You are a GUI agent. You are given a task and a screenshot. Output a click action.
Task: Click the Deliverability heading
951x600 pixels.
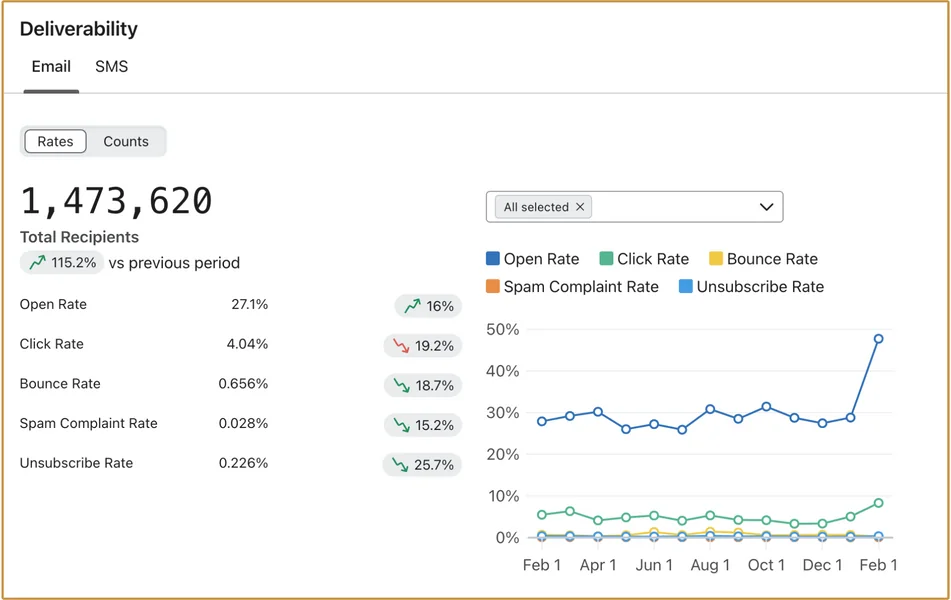79,29
